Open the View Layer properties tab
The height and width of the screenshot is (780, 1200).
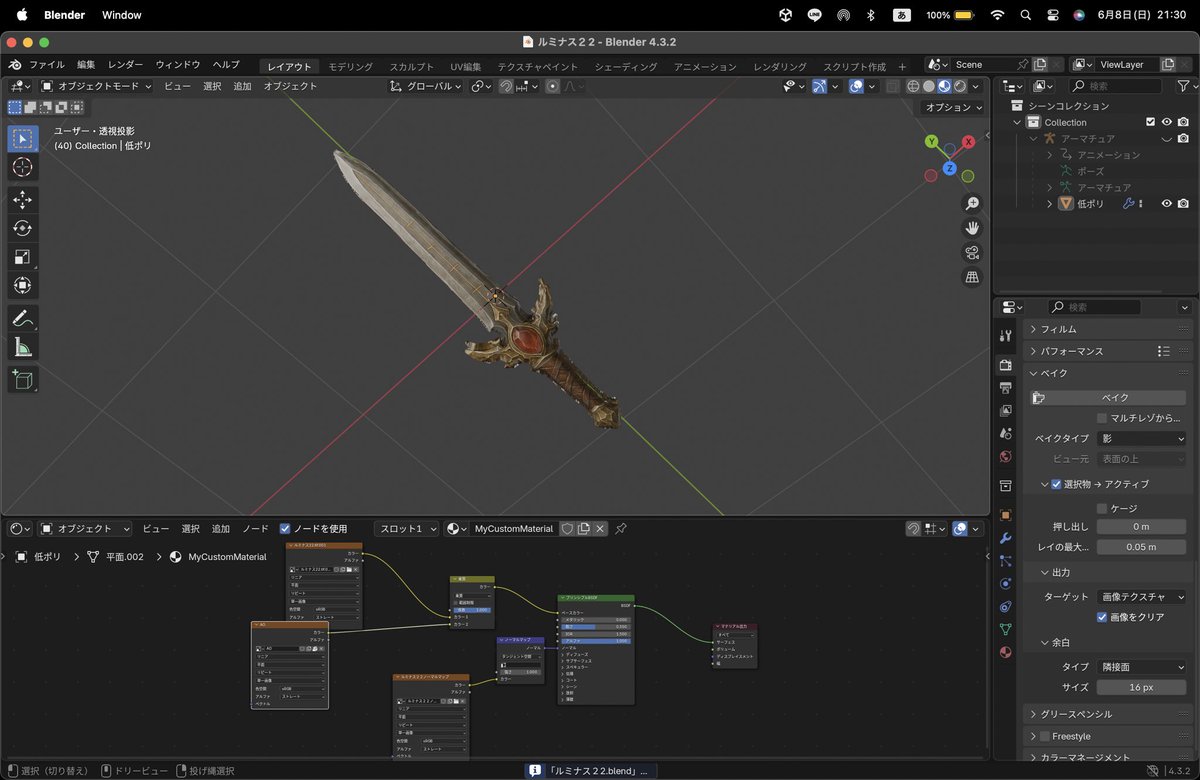[x=1006, y=410]
